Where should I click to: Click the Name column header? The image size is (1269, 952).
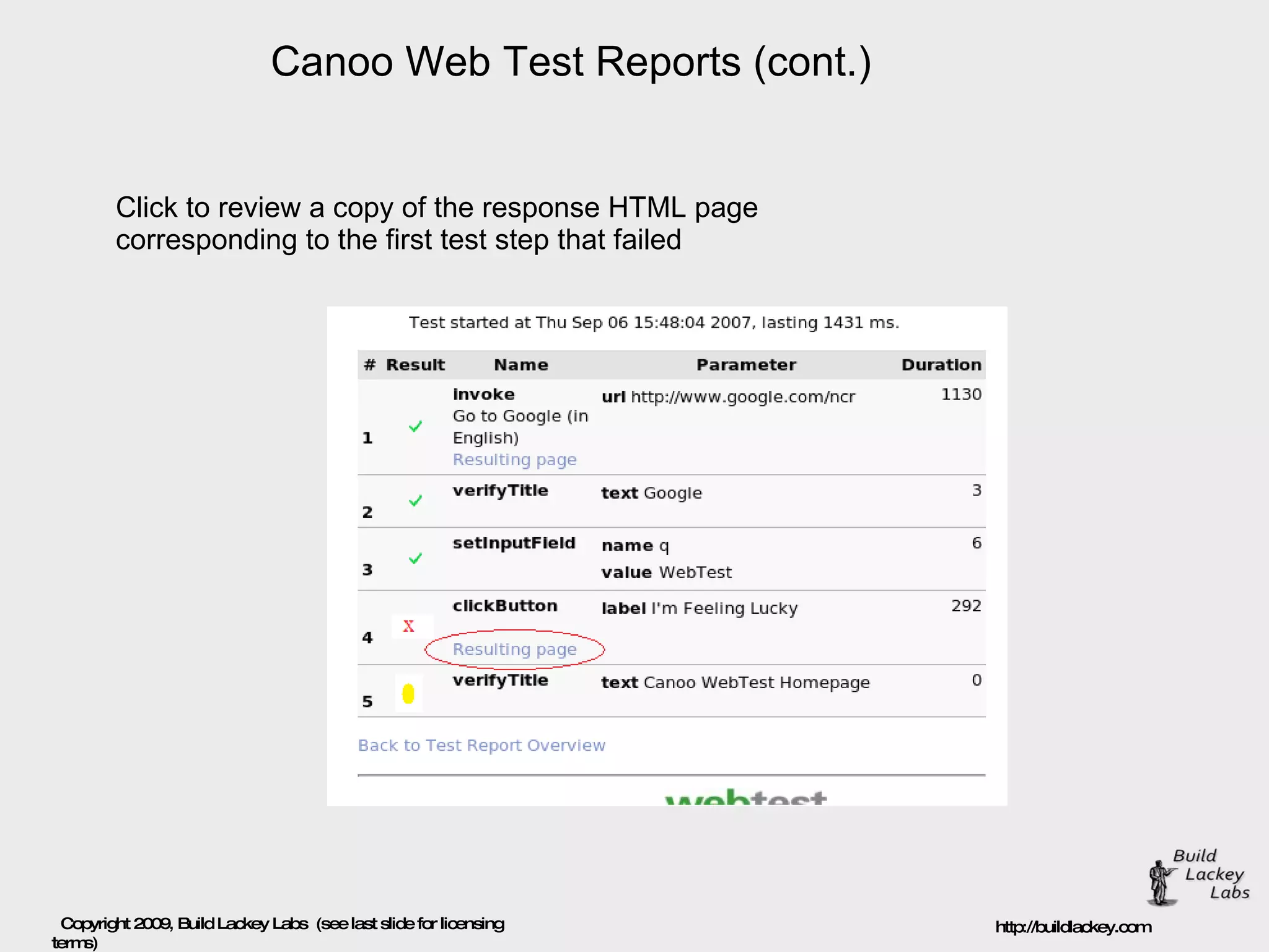pos(520,365)
